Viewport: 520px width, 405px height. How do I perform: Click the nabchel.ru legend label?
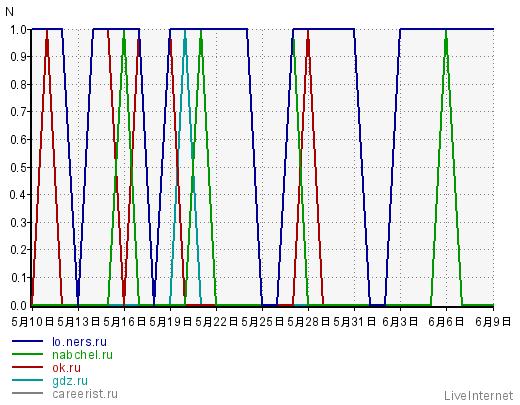pyautogui.click(x=82, y=355)
